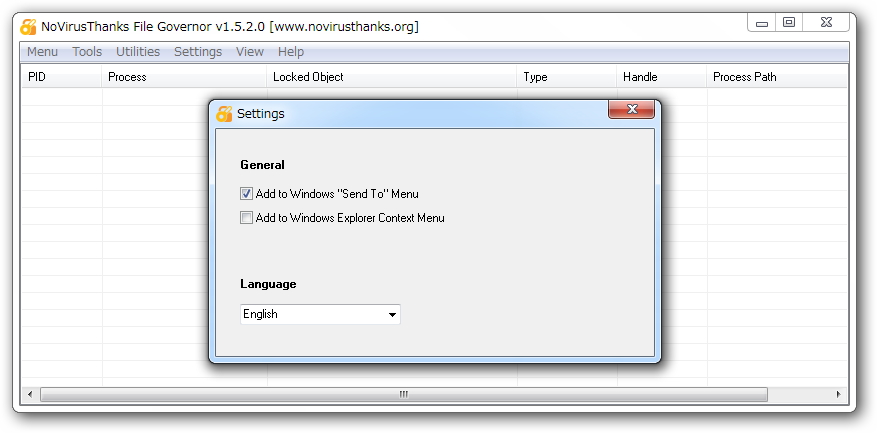The width and height of the screenshot is (877, 433).
Task: Click the Locked Object column header
Action: click(x=392, y=77)
